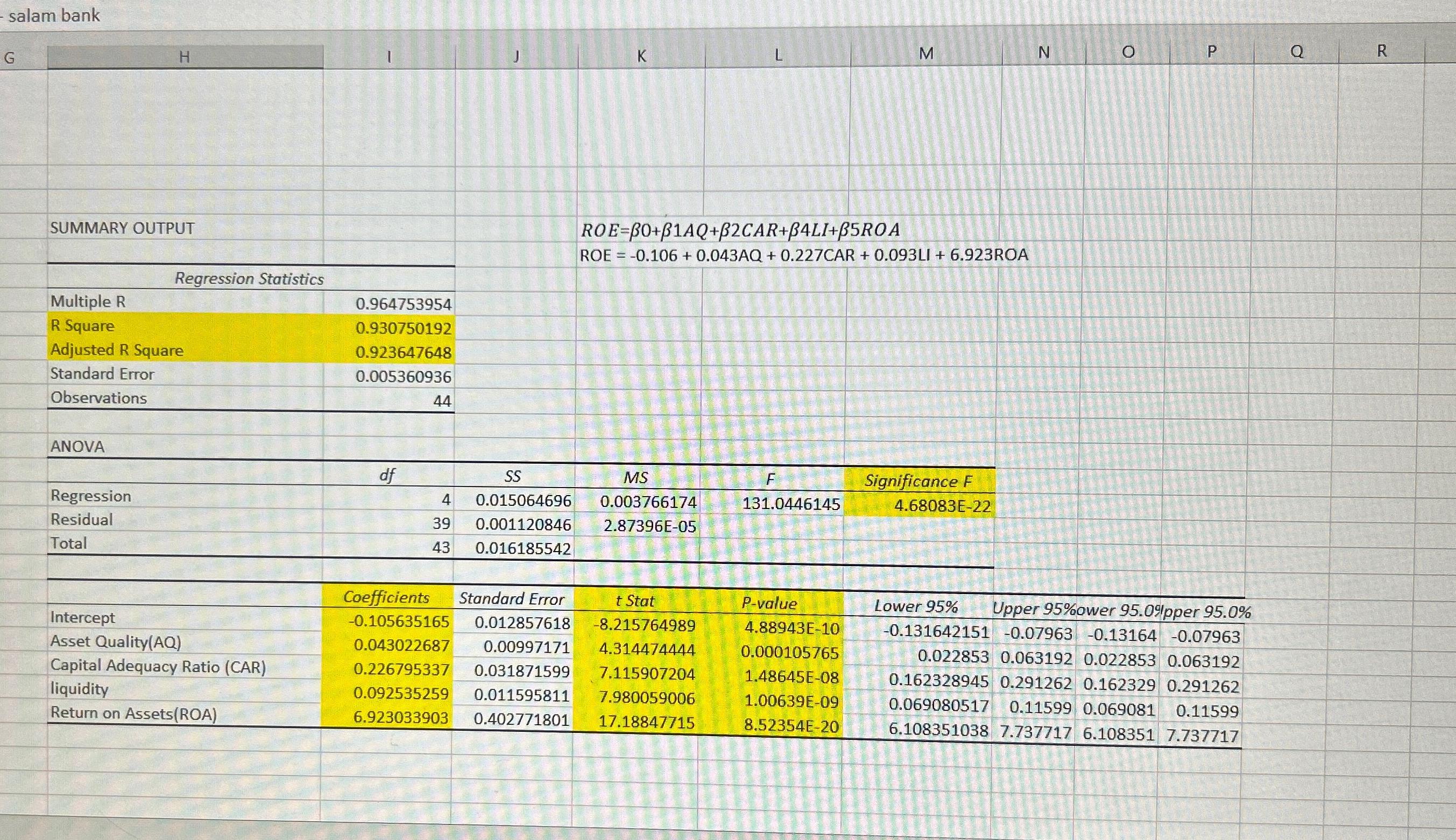Click the Regression df cell showing 4
Viewport: 1456px width, 840px height.
(x=444, y=500)
